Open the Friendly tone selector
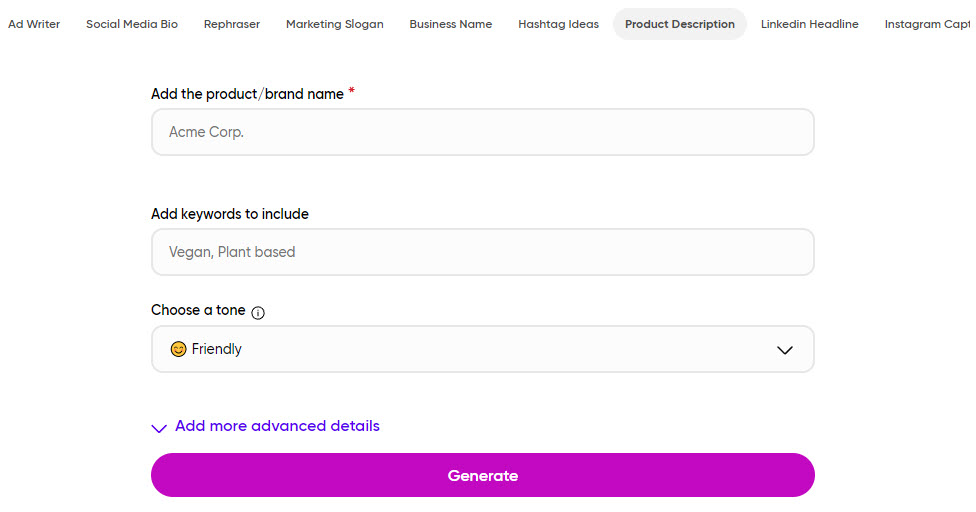The height and width of the screenshot is (512, 976). [482, 349]
